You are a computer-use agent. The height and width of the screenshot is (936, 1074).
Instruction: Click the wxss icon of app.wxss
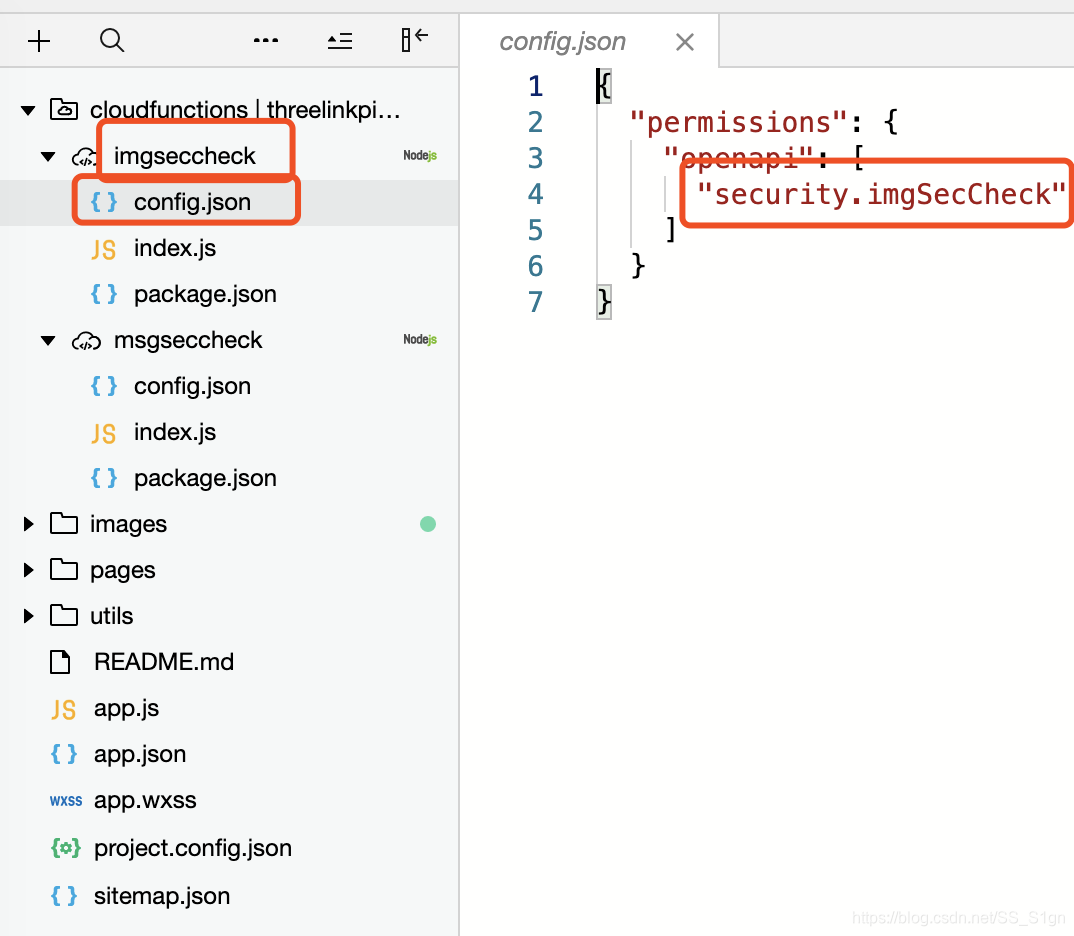tap(66, 800)
